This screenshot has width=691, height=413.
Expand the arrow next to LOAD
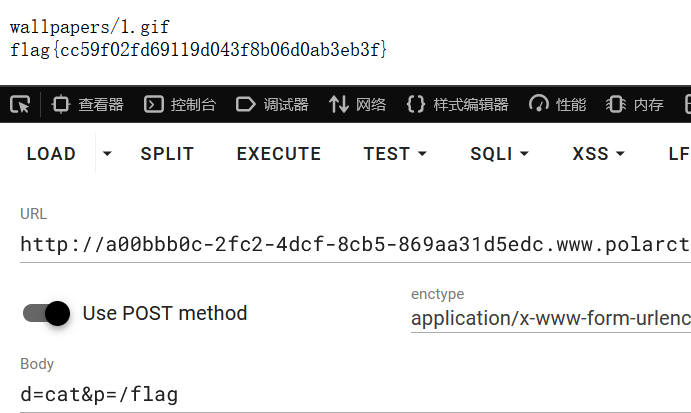coord(107,154)
